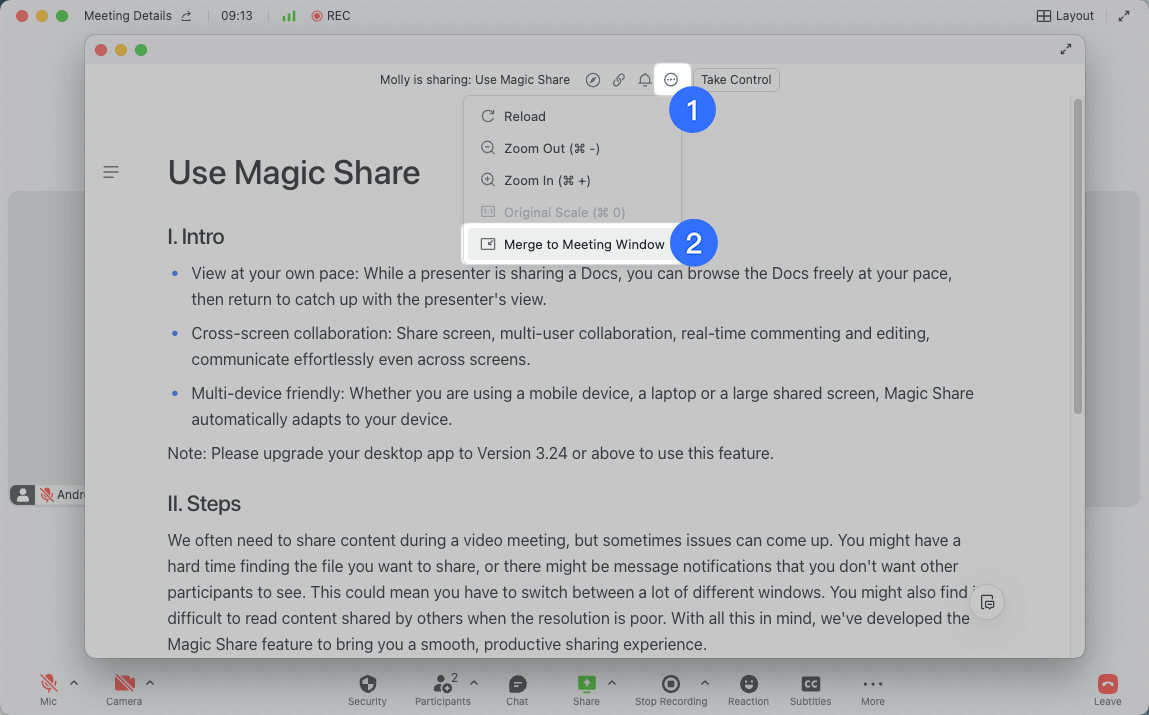Click the Take Control button
The width and height of the screenshot is (1149, 715).
click(x=736, y=80)
